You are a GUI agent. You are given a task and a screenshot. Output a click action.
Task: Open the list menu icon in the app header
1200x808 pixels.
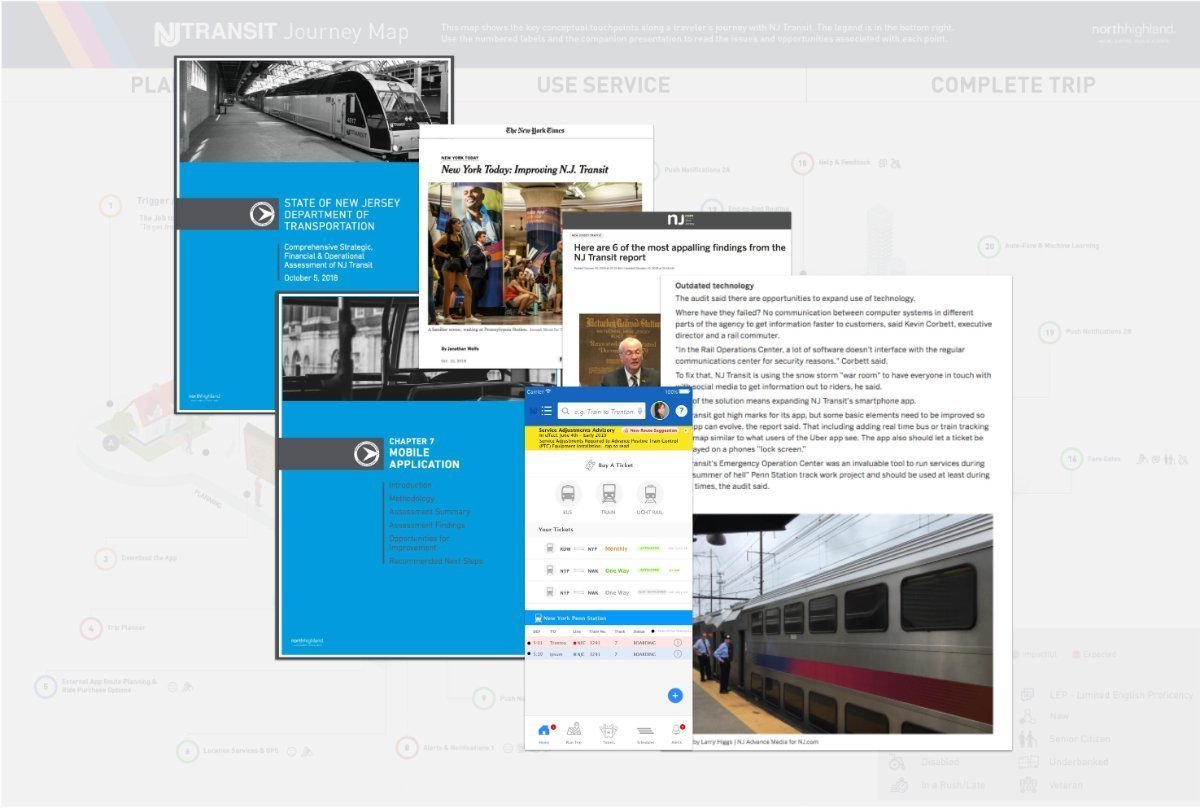pos(547,411)
